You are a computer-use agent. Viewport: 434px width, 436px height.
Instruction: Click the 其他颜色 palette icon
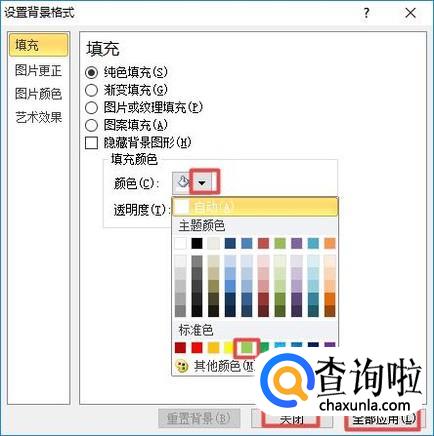point(182,366)
